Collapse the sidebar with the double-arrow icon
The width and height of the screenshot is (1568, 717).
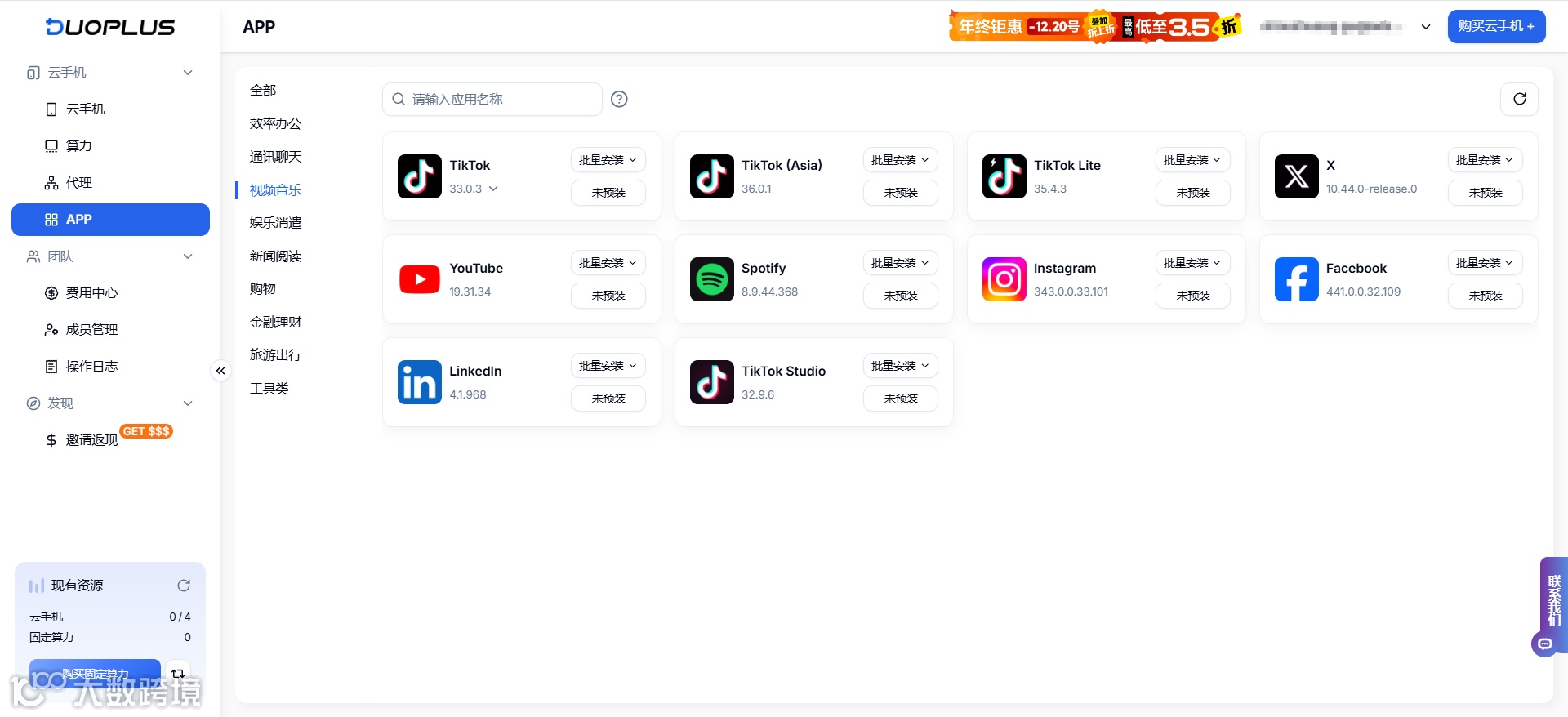[220, 371]
